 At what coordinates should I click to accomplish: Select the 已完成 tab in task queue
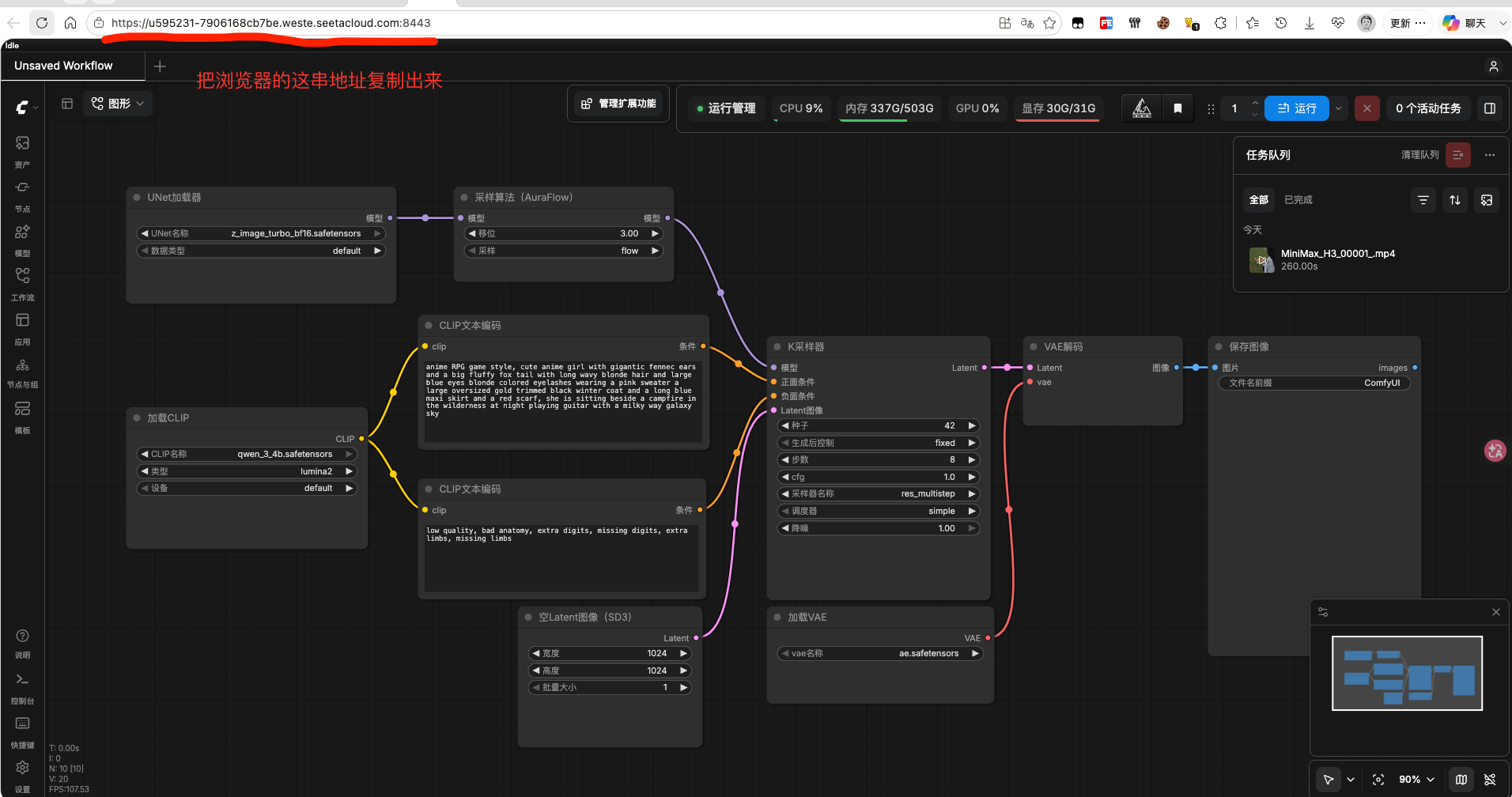1298,200
